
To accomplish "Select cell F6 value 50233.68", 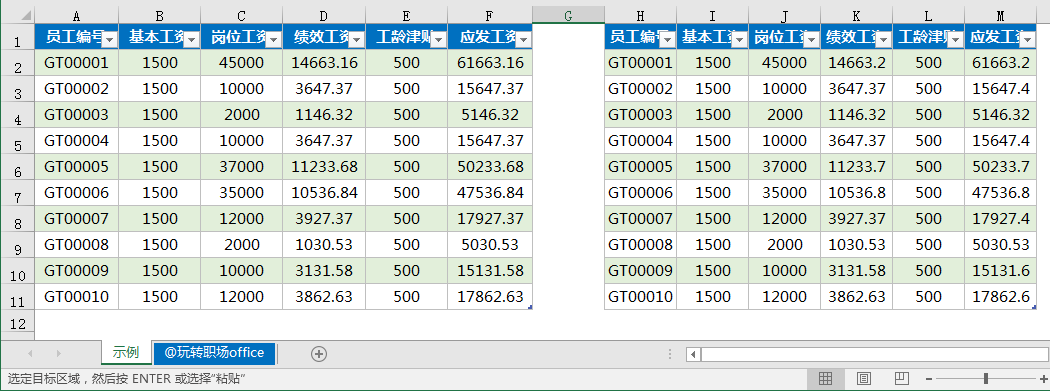I will 490,167.
